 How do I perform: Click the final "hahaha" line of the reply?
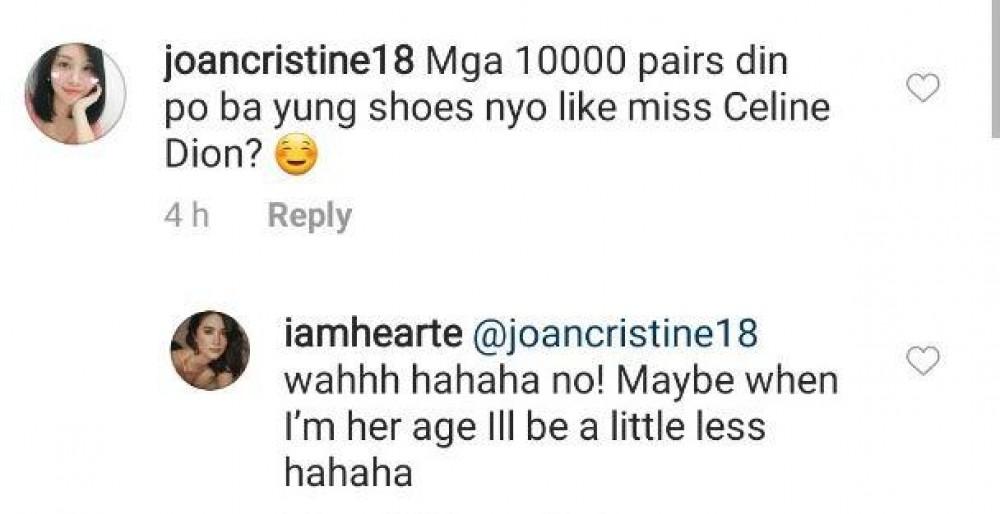(349, 472)
